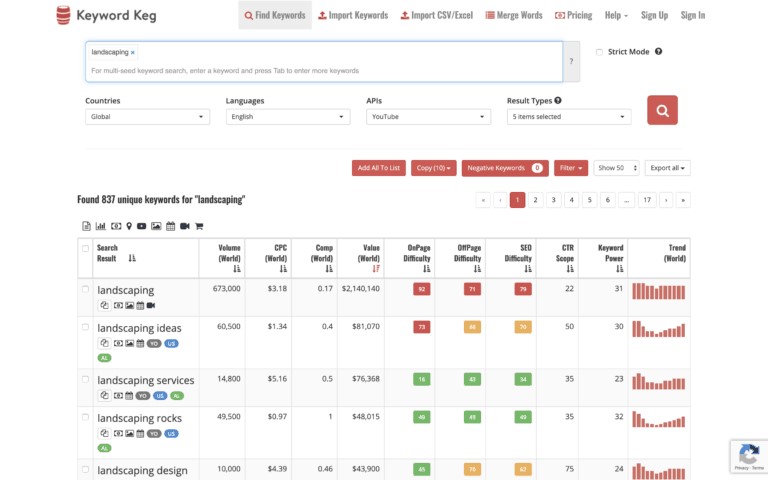Sort by Volume (World) column
This screenshot has height=480, width=768.
point(237,268)
